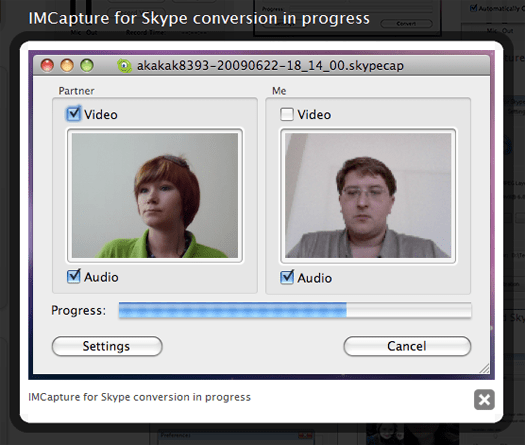Cancel the conversion
Screen dimensions: 525x445
pyautogui.click(x=407, y=346)
